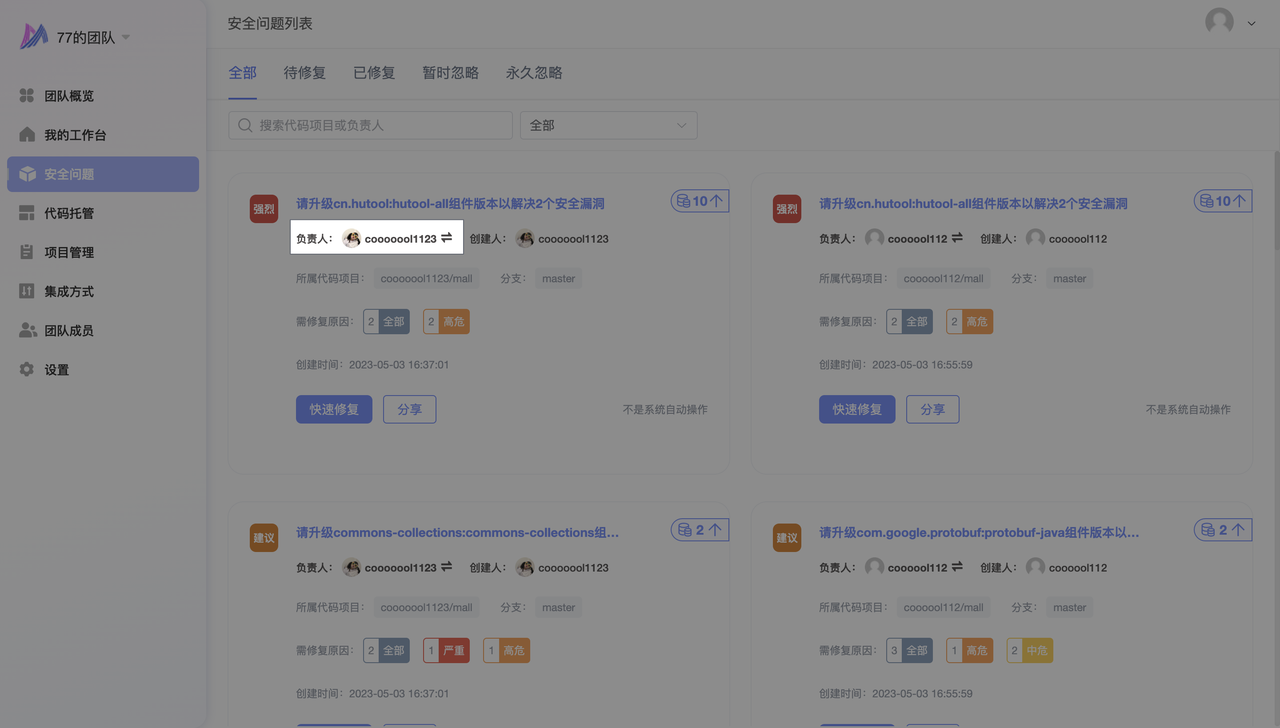Image resolution: width=1280 pixels, height=728 pixels.
Task: Toggle 严重 tag in commons-collections card
Action: [446, 650]
